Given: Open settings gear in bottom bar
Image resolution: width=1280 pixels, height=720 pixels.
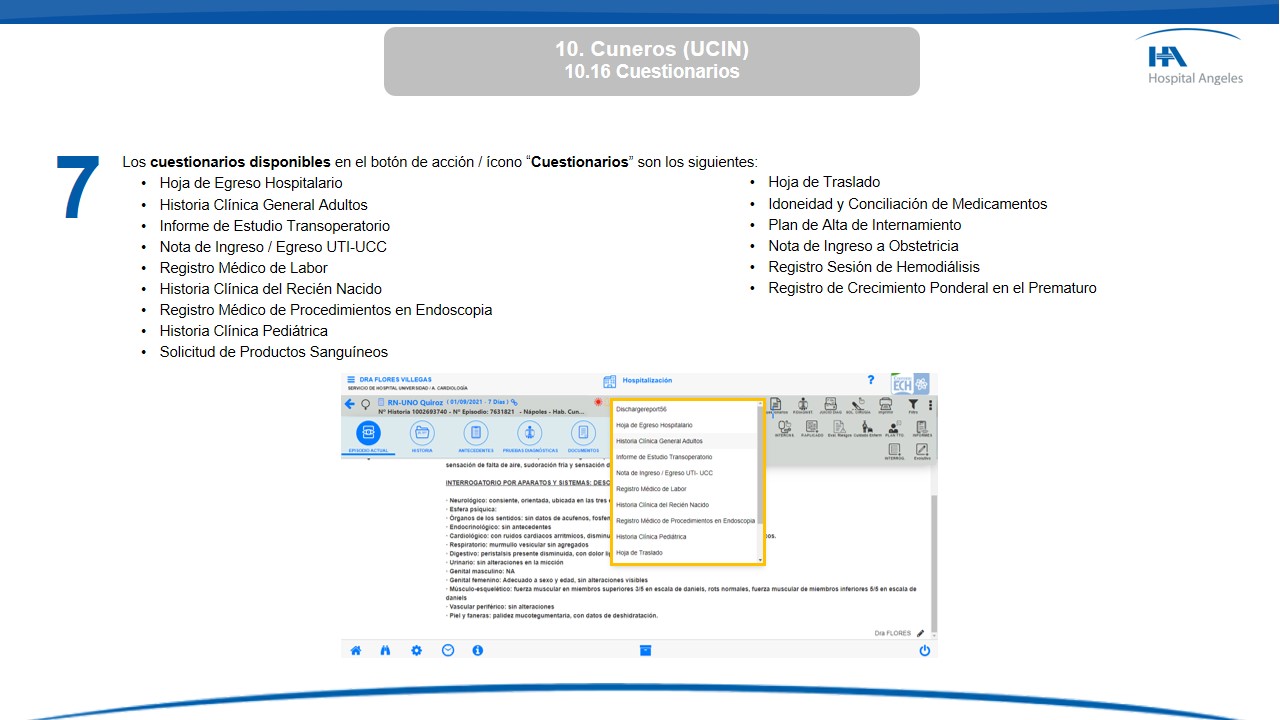Looking at the screenshot, I should point(416,650).
